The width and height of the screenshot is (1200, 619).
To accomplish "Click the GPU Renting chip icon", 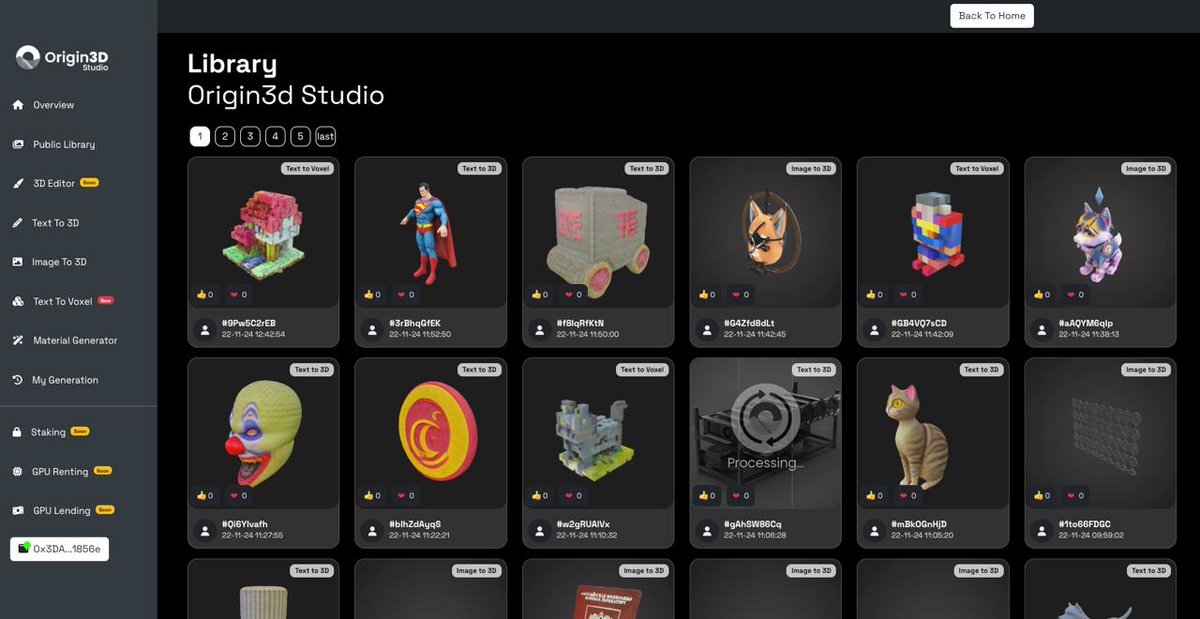I will point(17,471).
